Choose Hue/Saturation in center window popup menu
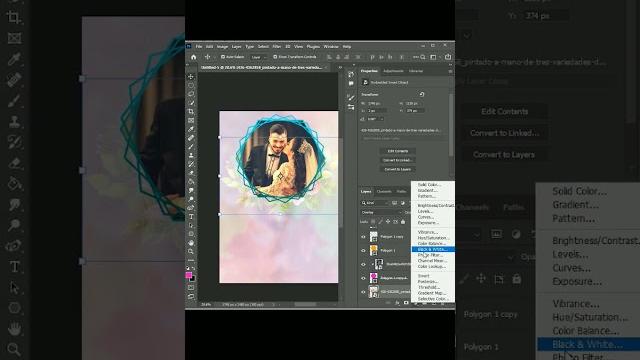The height and width of the screenshot is (360, 640). coord(433,238)
